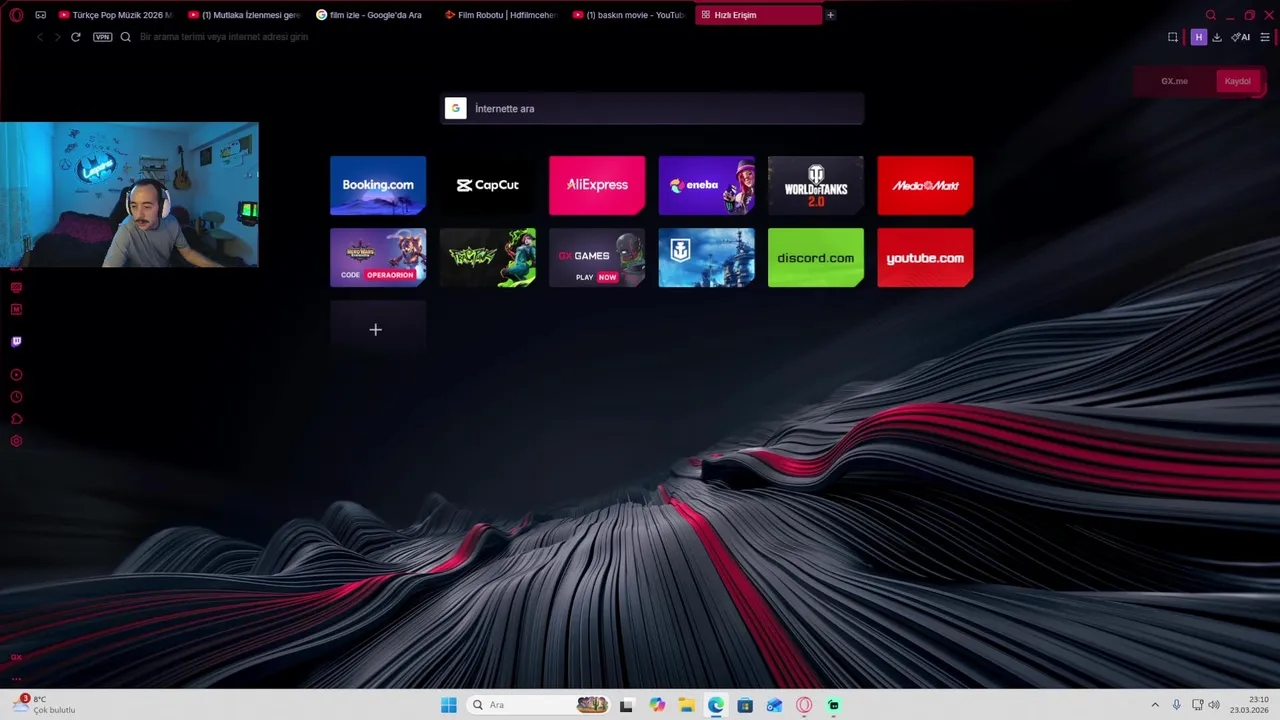Open Opera GX from the taskbar
This screenshot has width=1280, height=720.
[x=804, y=705]
